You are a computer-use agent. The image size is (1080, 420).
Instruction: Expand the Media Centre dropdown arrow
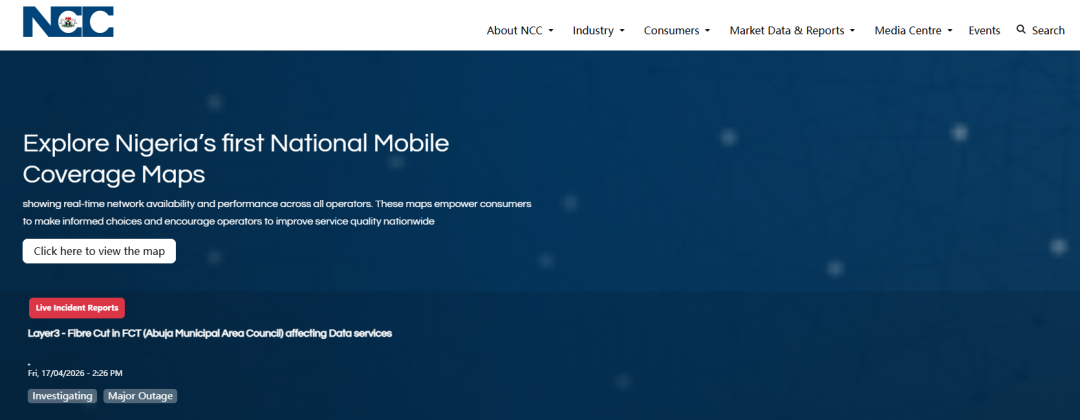tap(950, 31)
